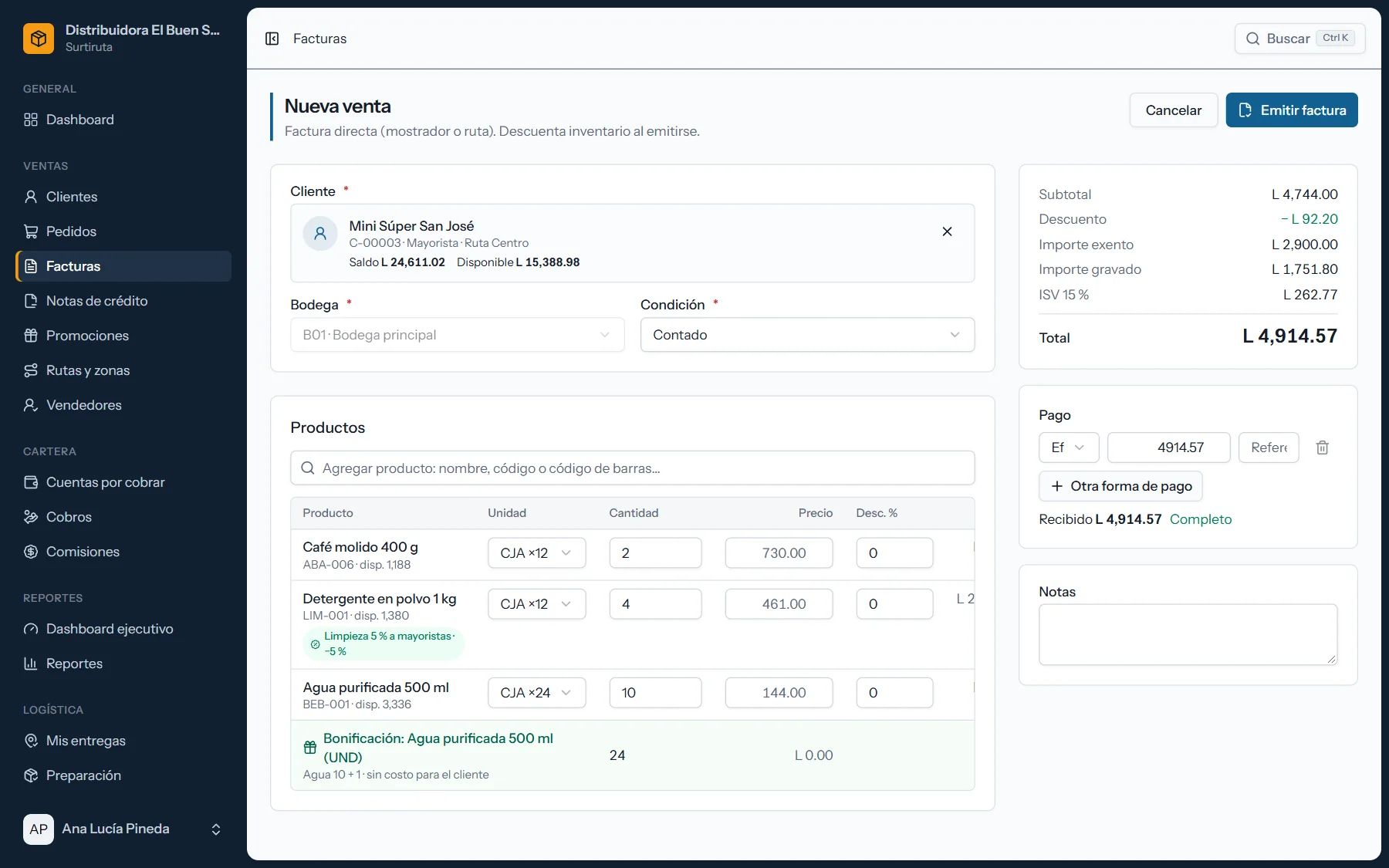The width and height of the screenshot is (1389, 868).
Task: Click the Notas text area
Action: click(1188, 634)
